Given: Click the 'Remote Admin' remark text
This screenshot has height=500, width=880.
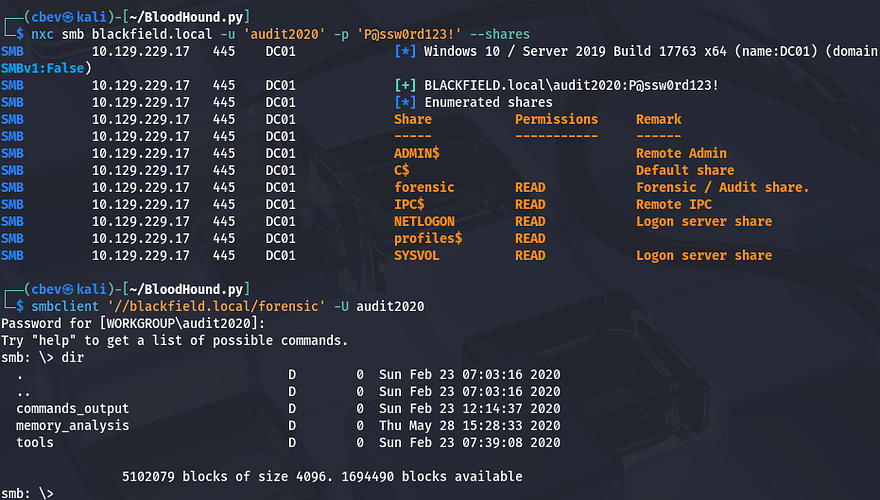Looking at the screenshot, I should [681, 153].
